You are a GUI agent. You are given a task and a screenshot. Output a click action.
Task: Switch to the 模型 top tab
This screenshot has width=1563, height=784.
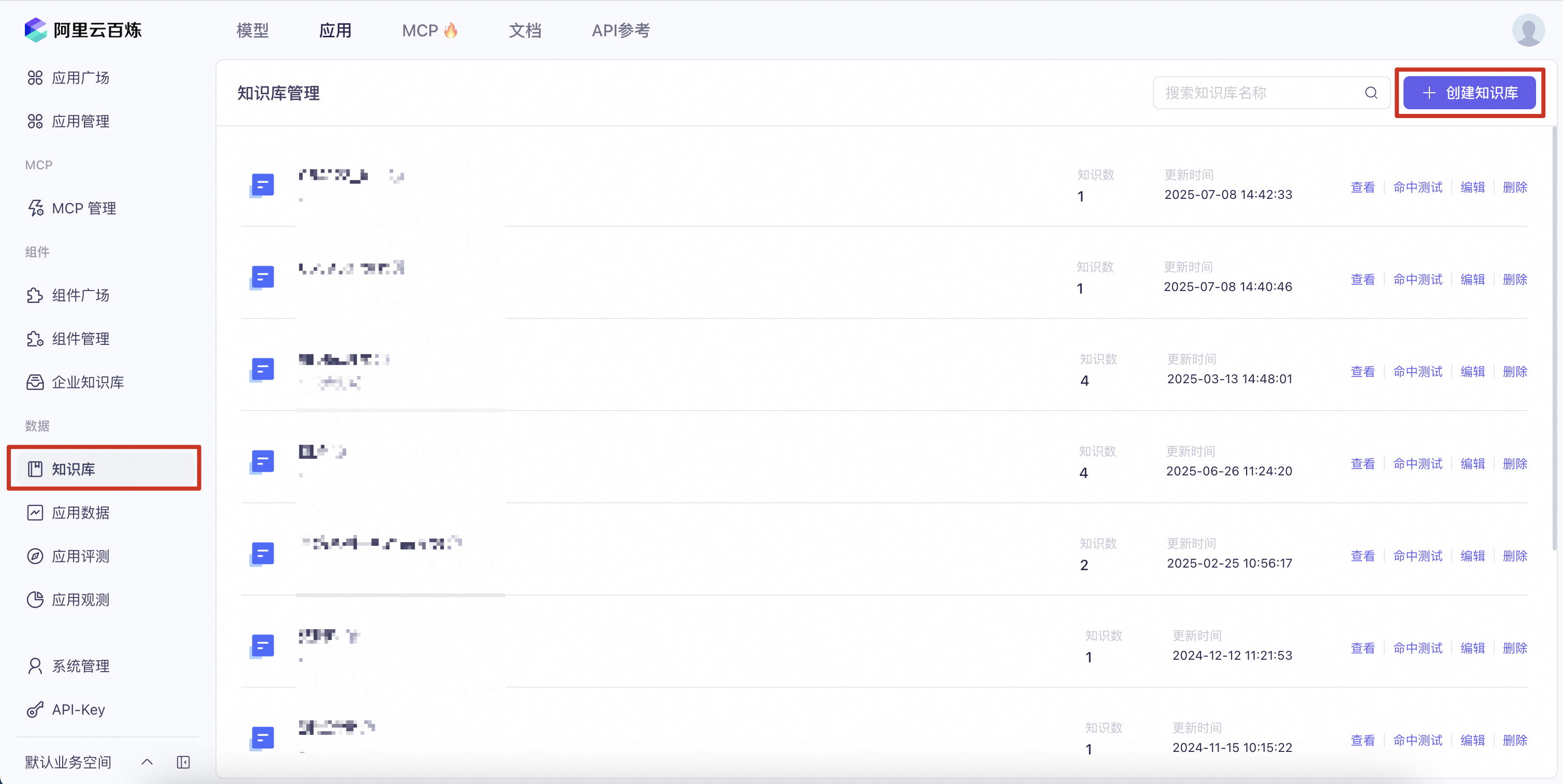point(252,31)
